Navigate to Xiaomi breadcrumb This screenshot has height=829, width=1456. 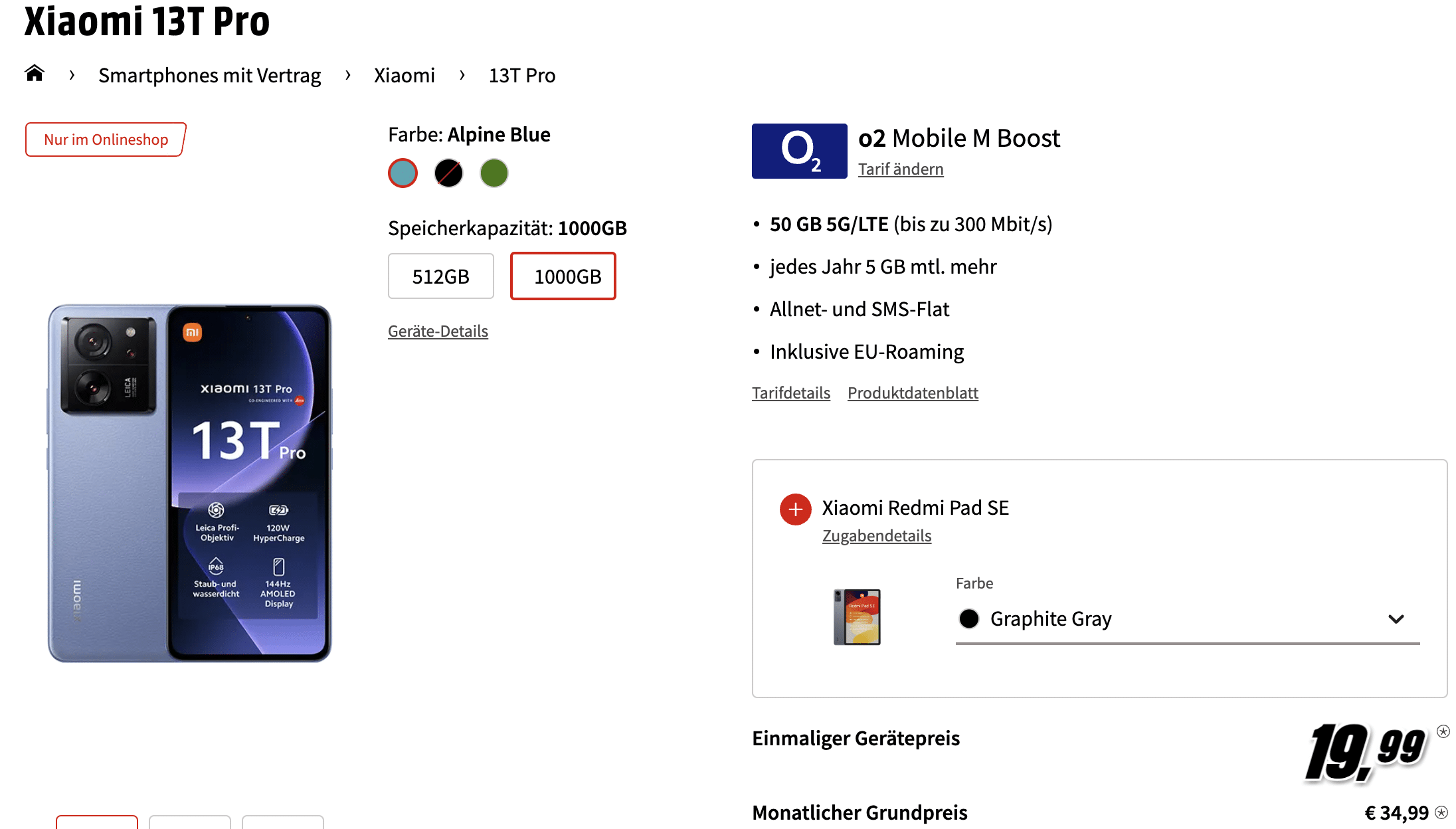404,75
